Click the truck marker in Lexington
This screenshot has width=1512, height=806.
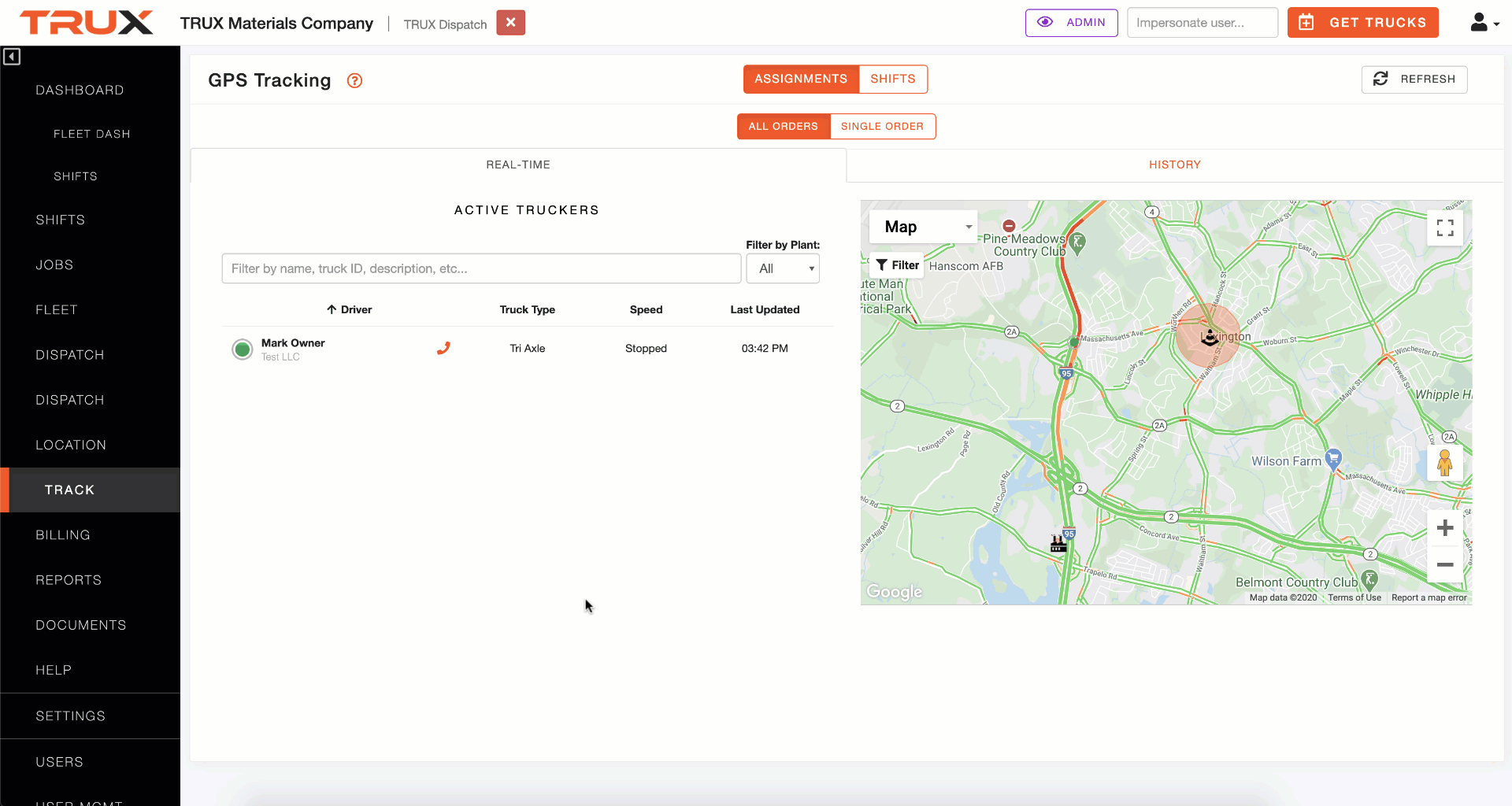point(1209,337)
